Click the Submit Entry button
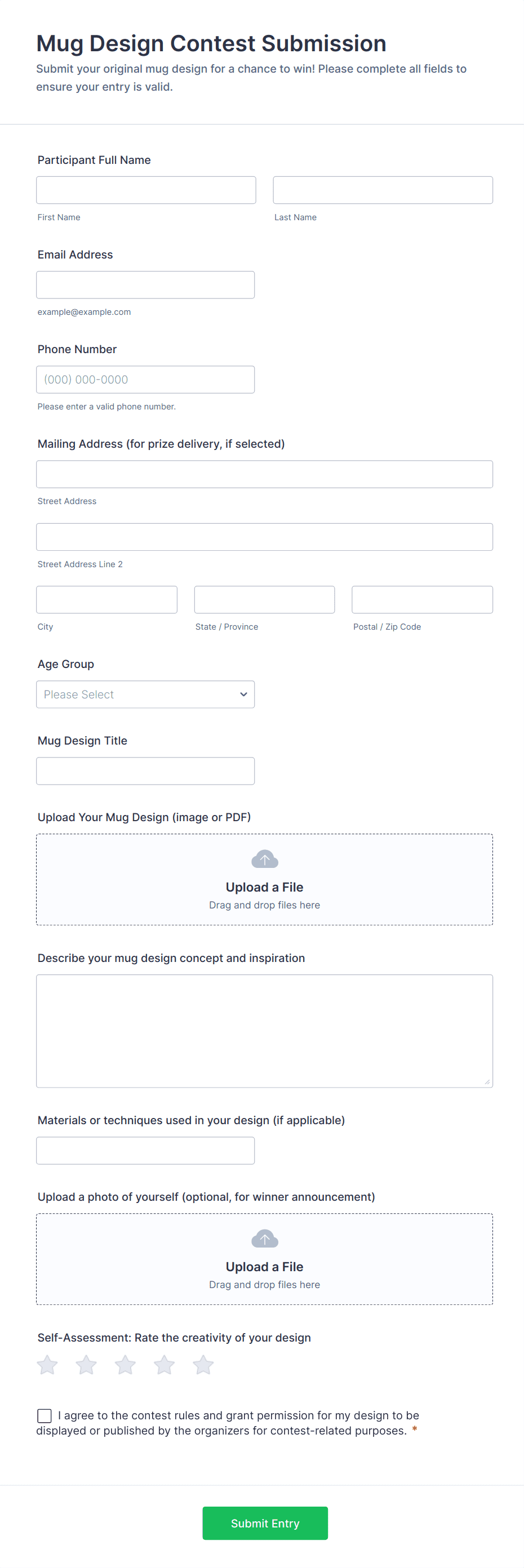Image resolution: width=524 pixels, height=1568 pixels. click(x=264, y=1523)
